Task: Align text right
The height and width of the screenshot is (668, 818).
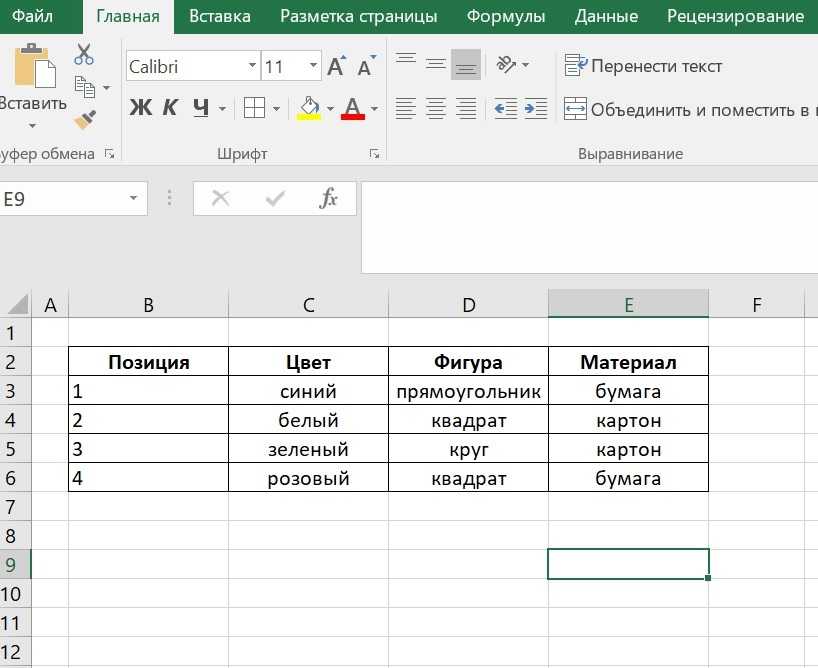Action: tap(466, 109)
